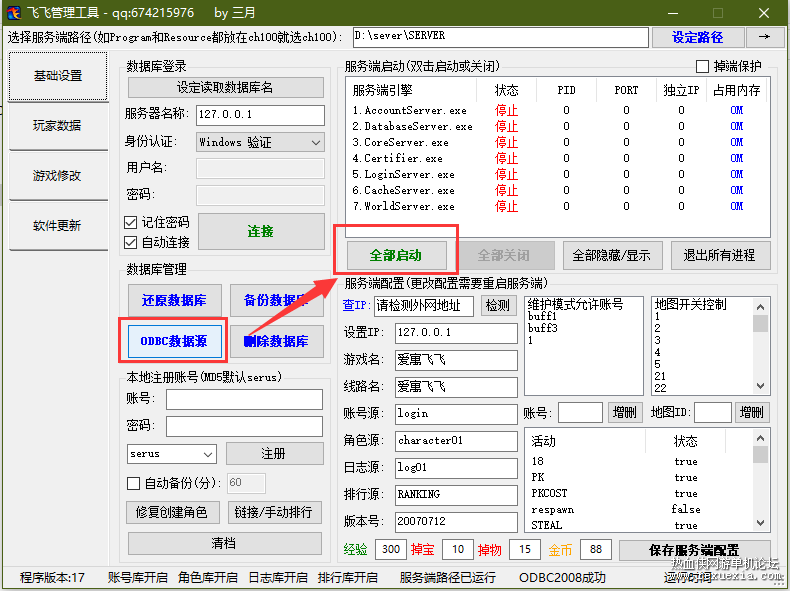790x591 pixels.
Task: Select 5.LoginServer.exe row in engine list
Action: point(558,174)
